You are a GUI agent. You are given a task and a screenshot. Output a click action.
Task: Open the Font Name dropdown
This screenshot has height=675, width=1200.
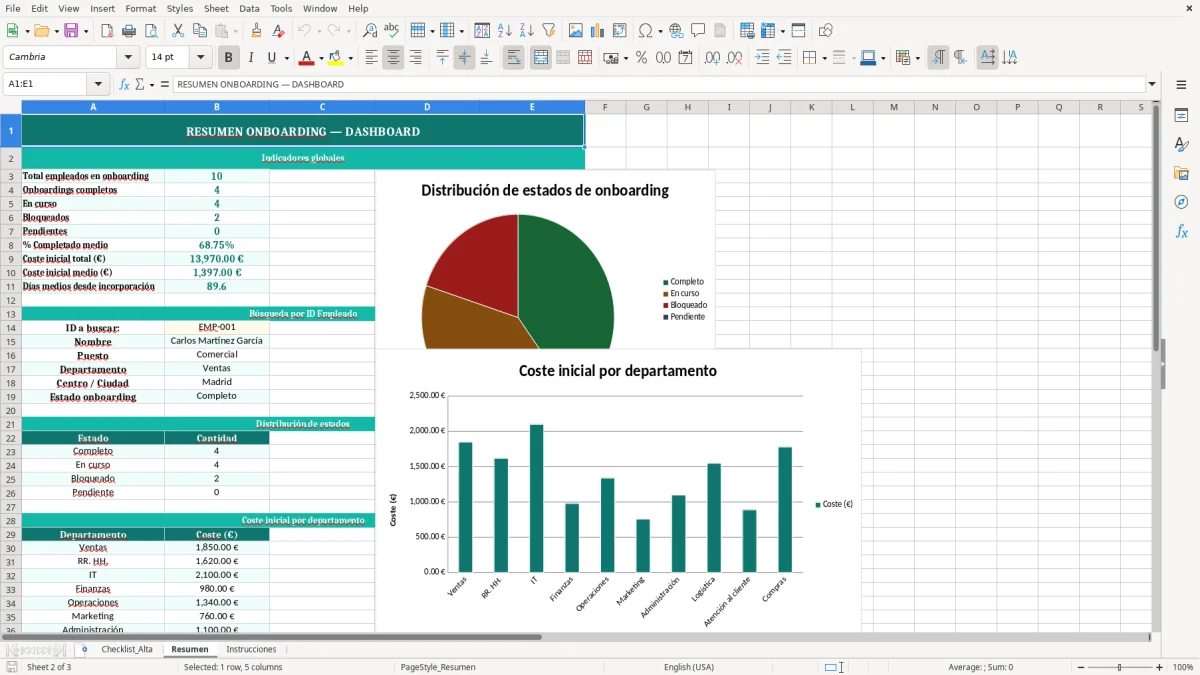click(x=128, y=58)
